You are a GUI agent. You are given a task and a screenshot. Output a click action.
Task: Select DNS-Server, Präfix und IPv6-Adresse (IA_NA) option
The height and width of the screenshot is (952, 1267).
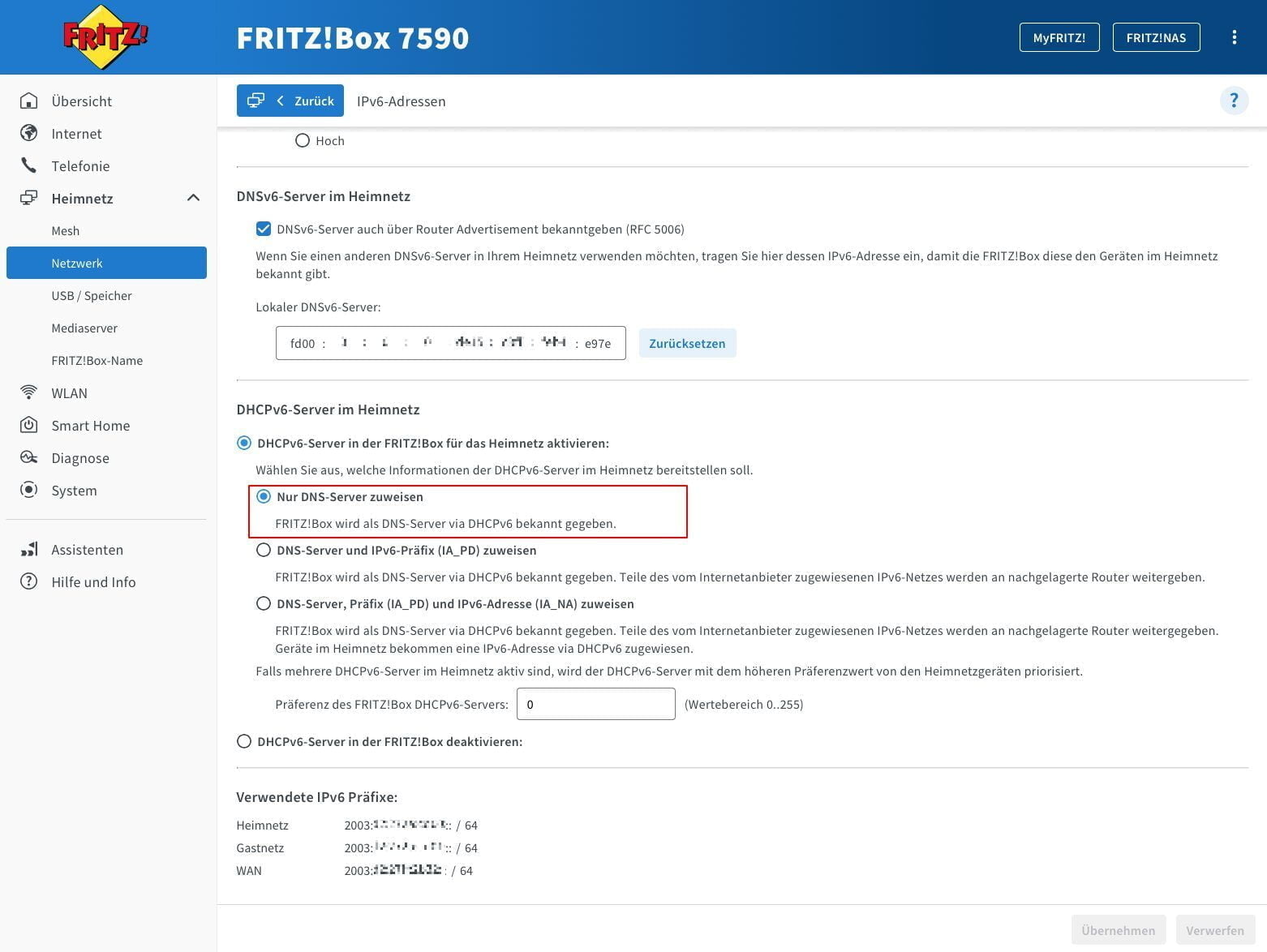263,603
